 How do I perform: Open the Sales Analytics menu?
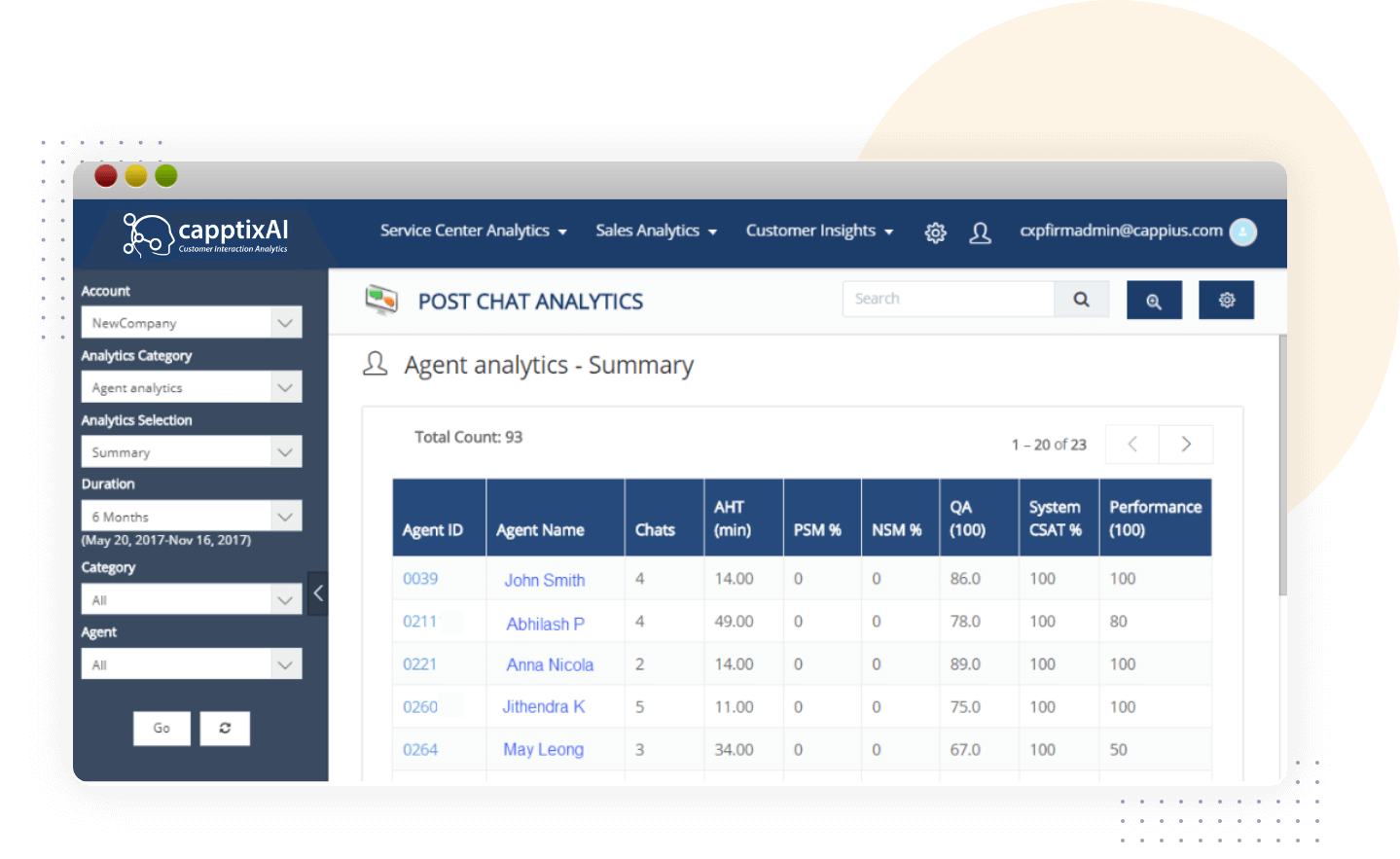coord(656,231)
